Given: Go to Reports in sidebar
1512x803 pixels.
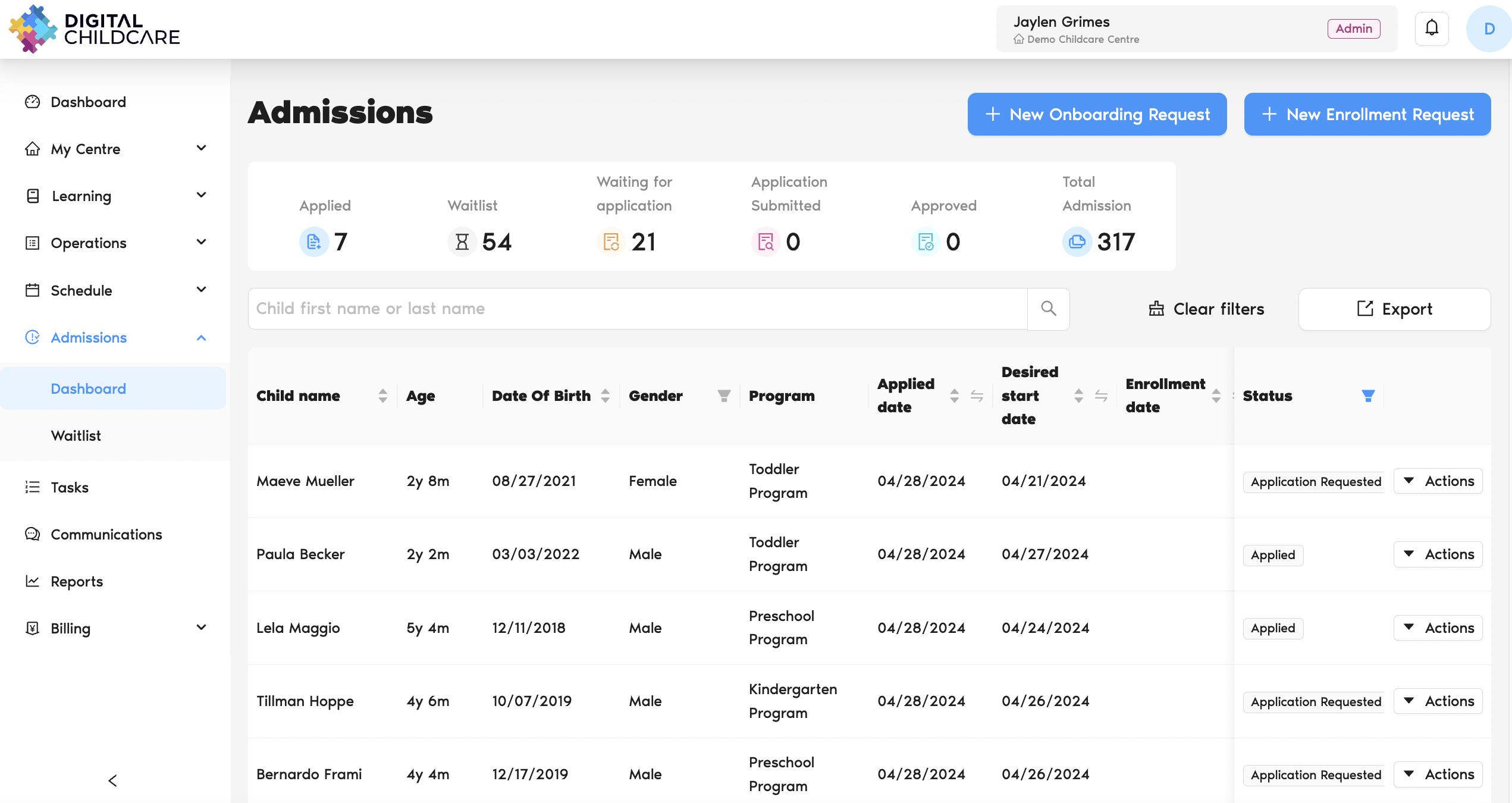Looking at the screenshot, I should (77, 581).
